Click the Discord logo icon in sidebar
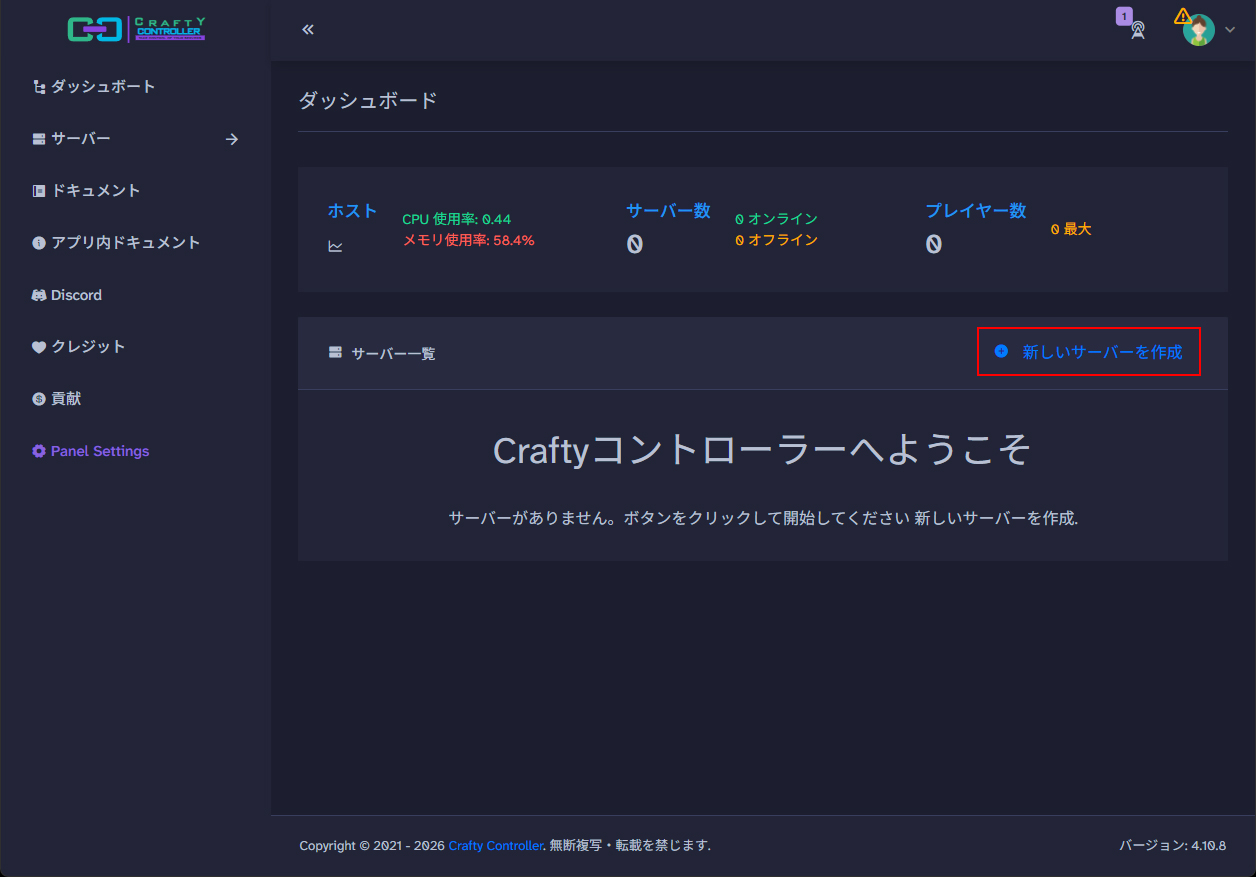 click(39, 295)
